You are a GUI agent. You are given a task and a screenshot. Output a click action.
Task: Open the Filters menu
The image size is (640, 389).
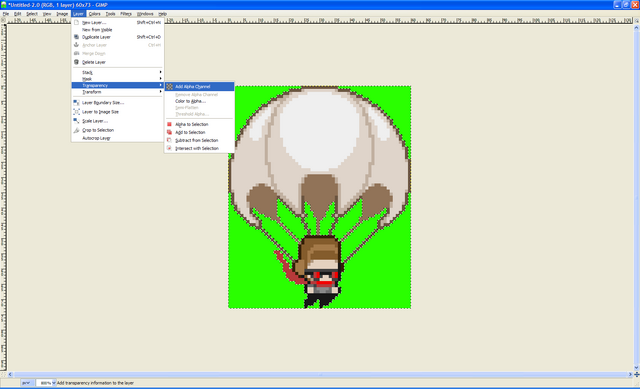coord(126,13)
